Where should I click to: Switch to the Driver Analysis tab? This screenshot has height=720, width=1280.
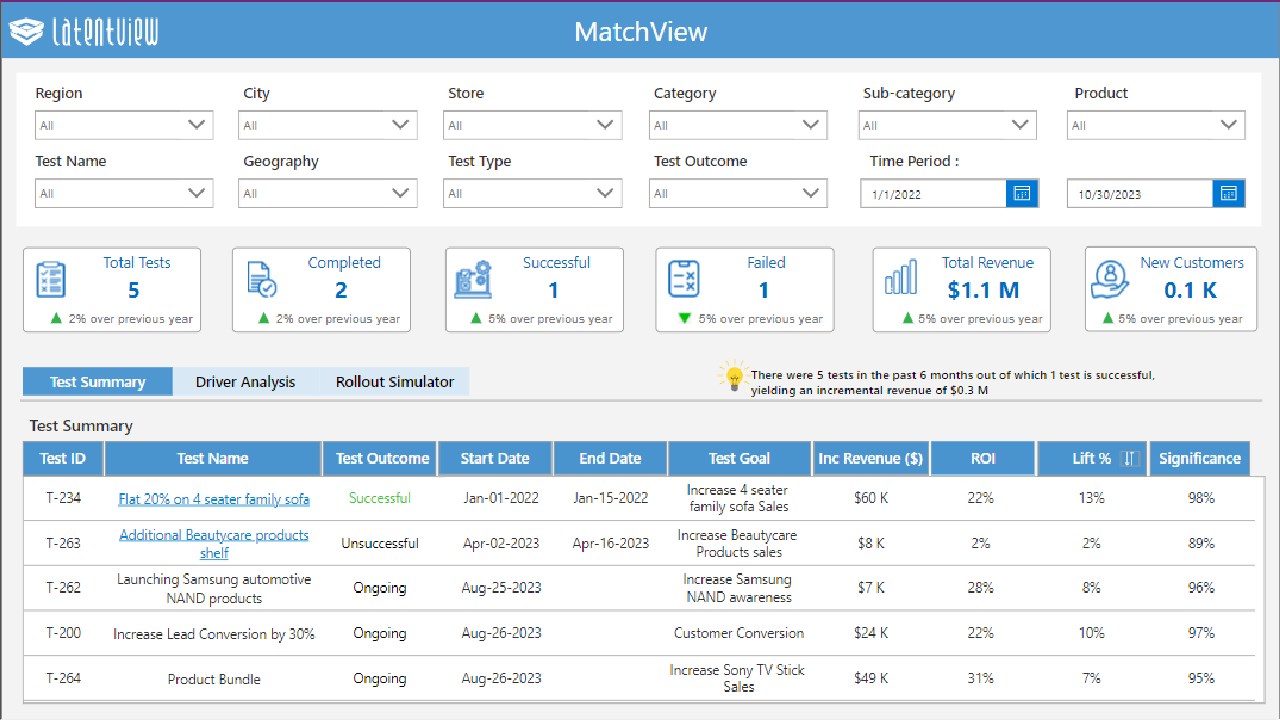pyautogui.click(x=245, y=381)
